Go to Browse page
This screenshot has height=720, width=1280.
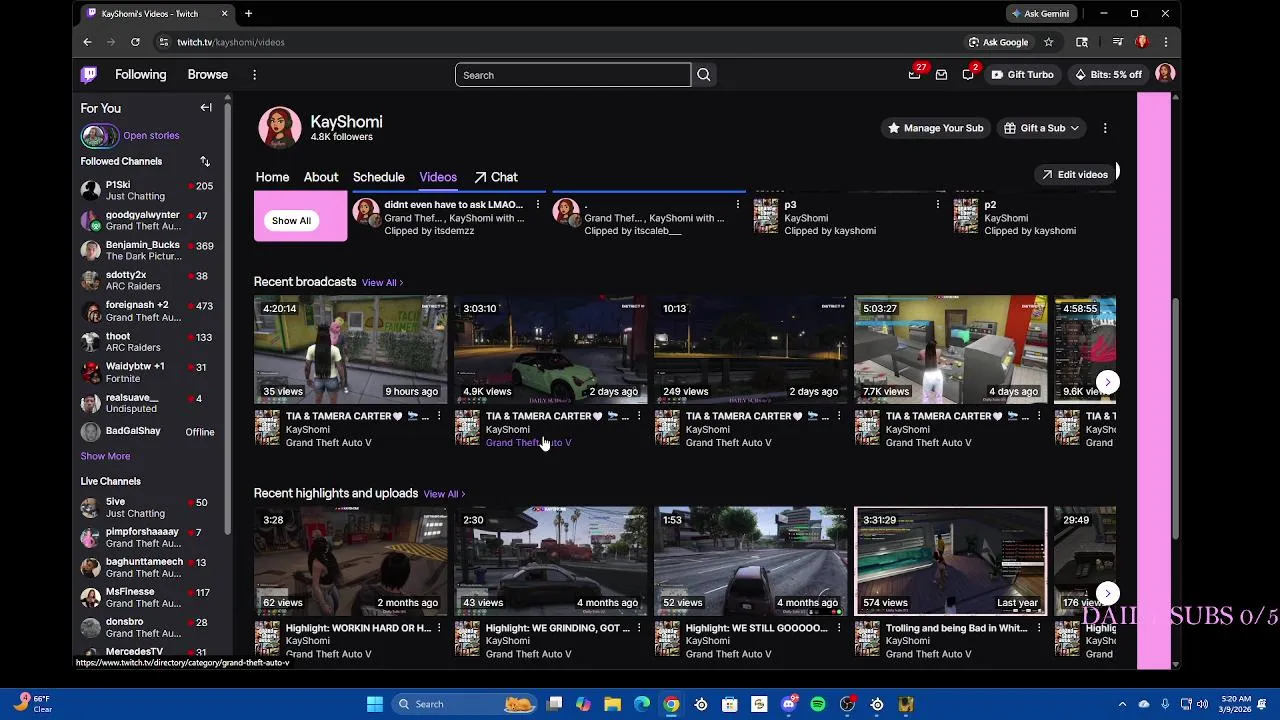208,74
